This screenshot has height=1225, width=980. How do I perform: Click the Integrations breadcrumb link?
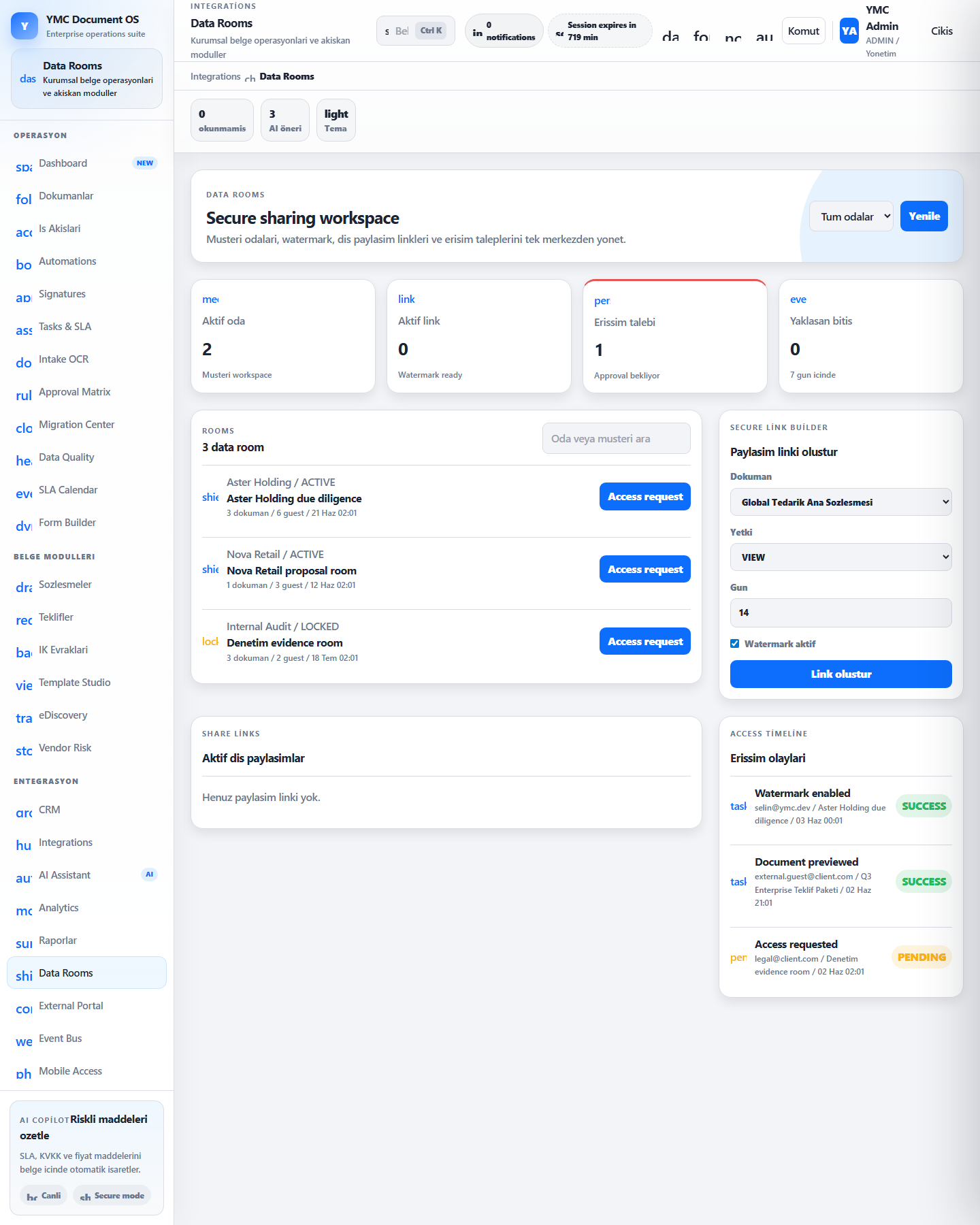(216, 76)
